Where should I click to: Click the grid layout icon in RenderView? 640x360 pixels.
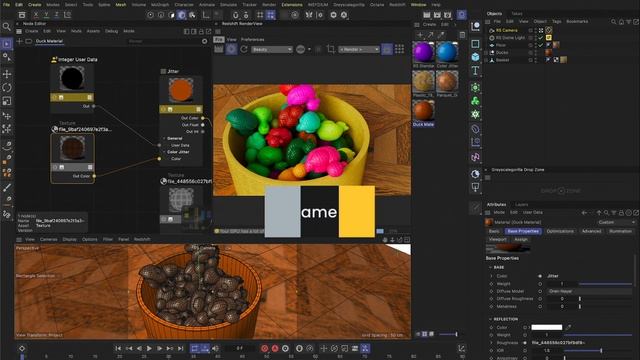(400, 49)
